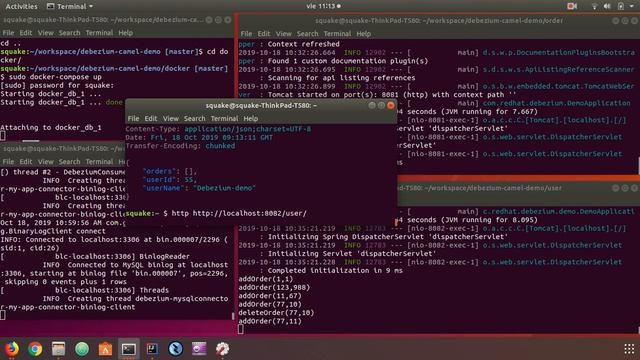This screenshot has width=640, height=360.
Task: Open the volume speaker indicator
Action: (x=607, y=6)
